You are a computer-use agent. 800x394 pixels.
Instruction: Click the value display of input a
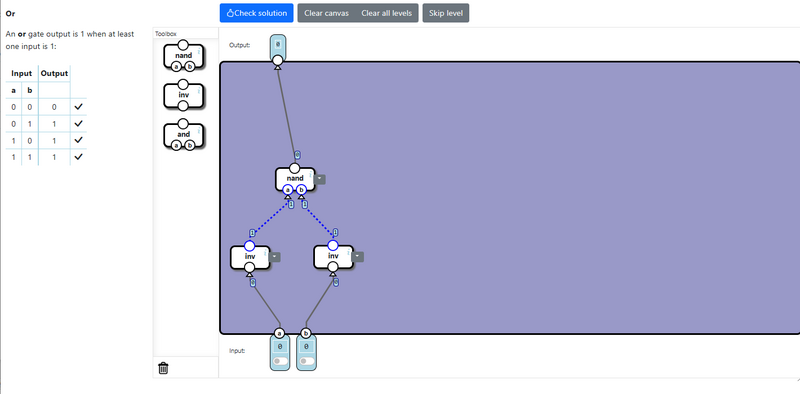click(x=280, y=347)
